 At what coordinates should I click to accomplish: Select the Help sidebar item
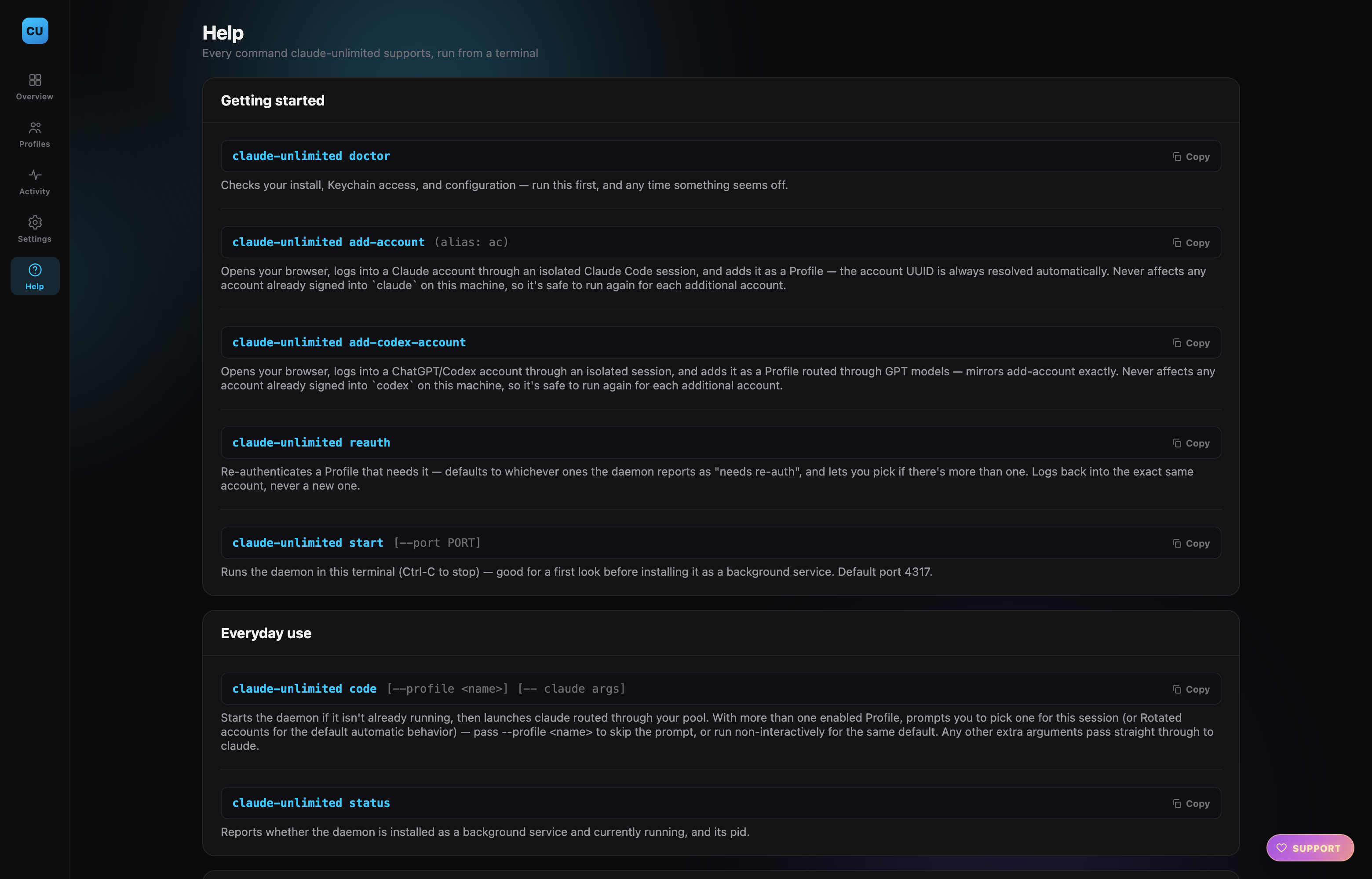[35, 276]
